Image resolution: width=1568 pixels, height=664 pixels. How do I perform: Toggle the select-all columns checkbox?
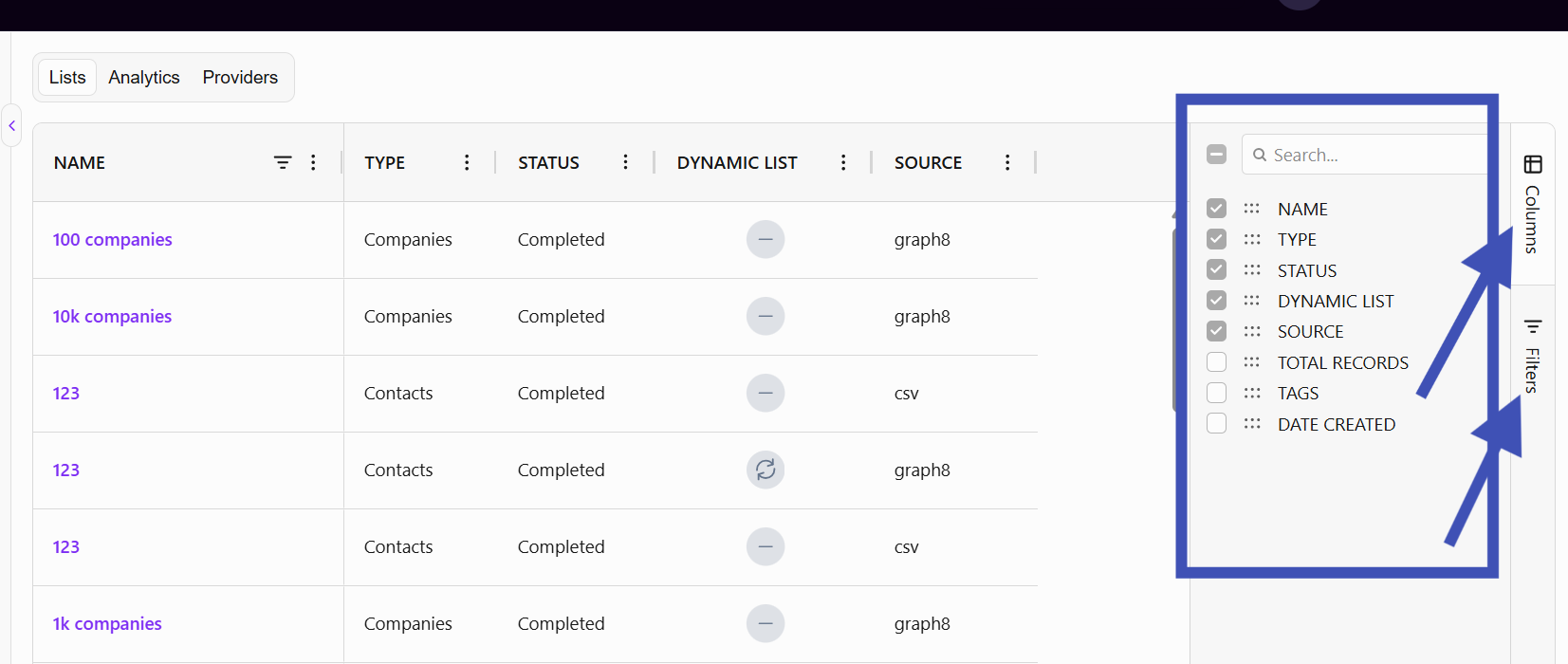[1217, 154]
